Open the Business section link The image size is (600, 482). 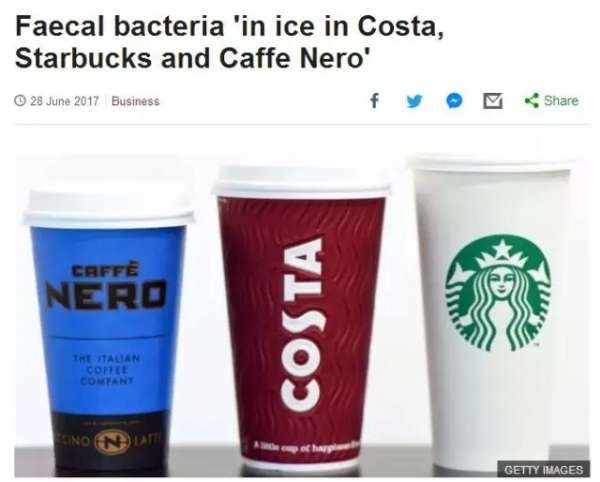135,101
